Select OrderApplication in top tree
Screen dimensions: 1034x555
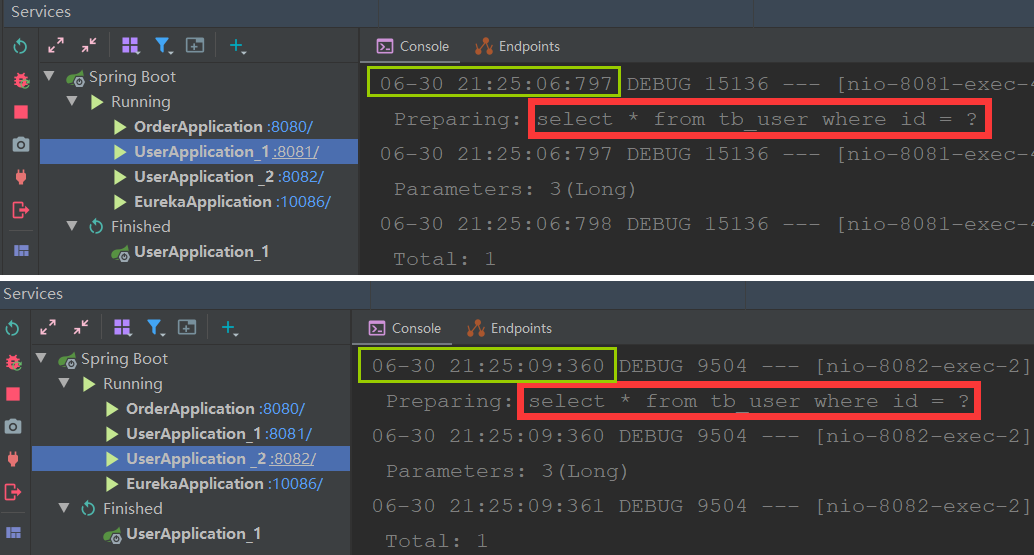198,127
